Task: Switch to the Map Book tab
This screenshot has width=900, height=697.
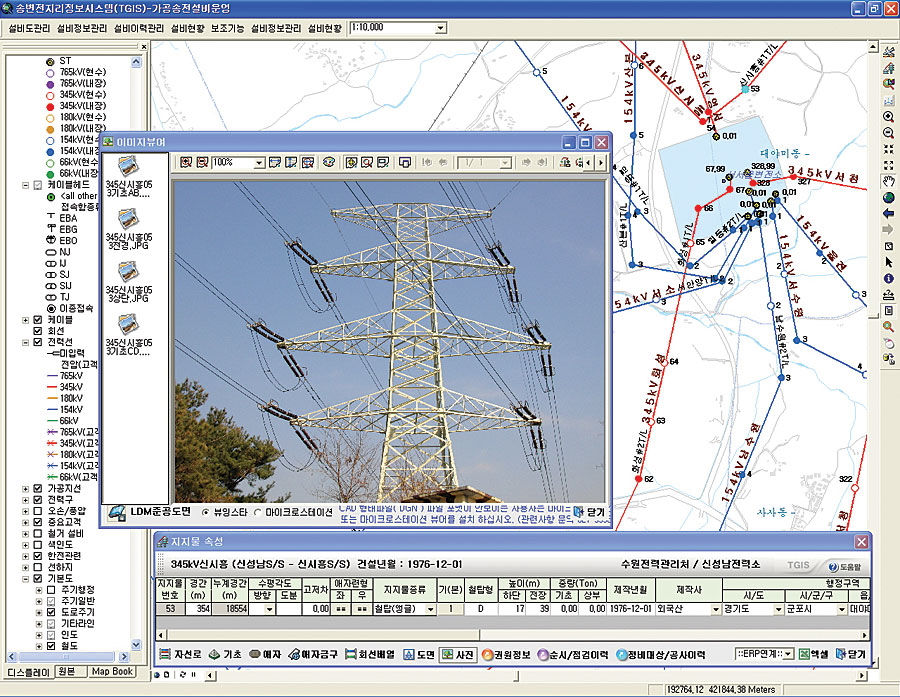Action: click(111, 670)
